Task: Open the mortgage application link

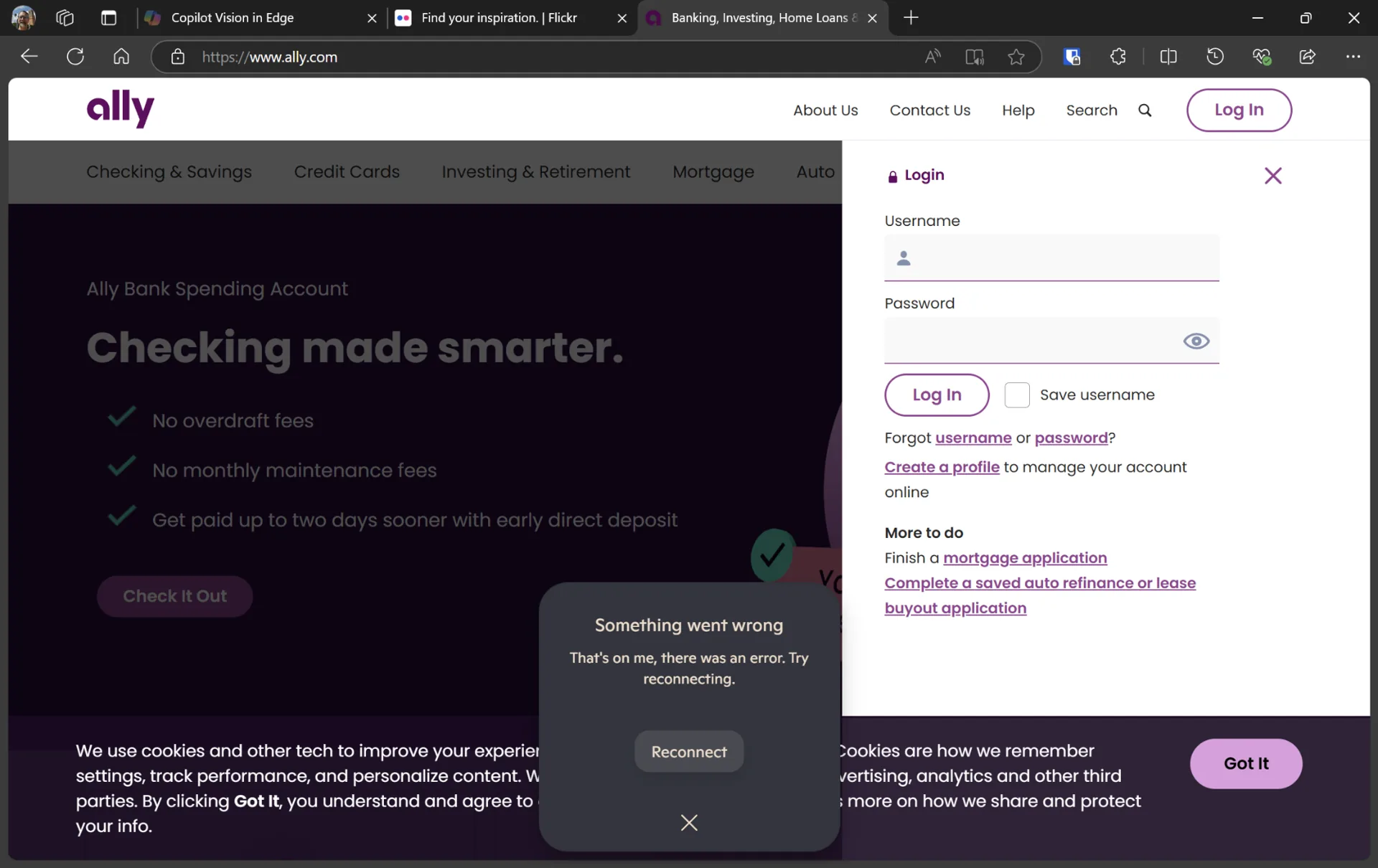Action: click(x=1025, y=559)
